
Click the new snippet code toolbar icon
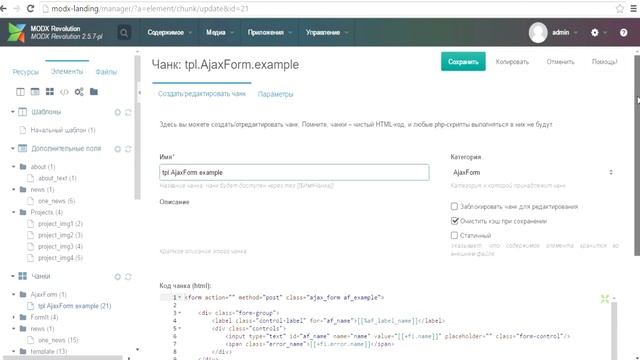coord(64,92)
